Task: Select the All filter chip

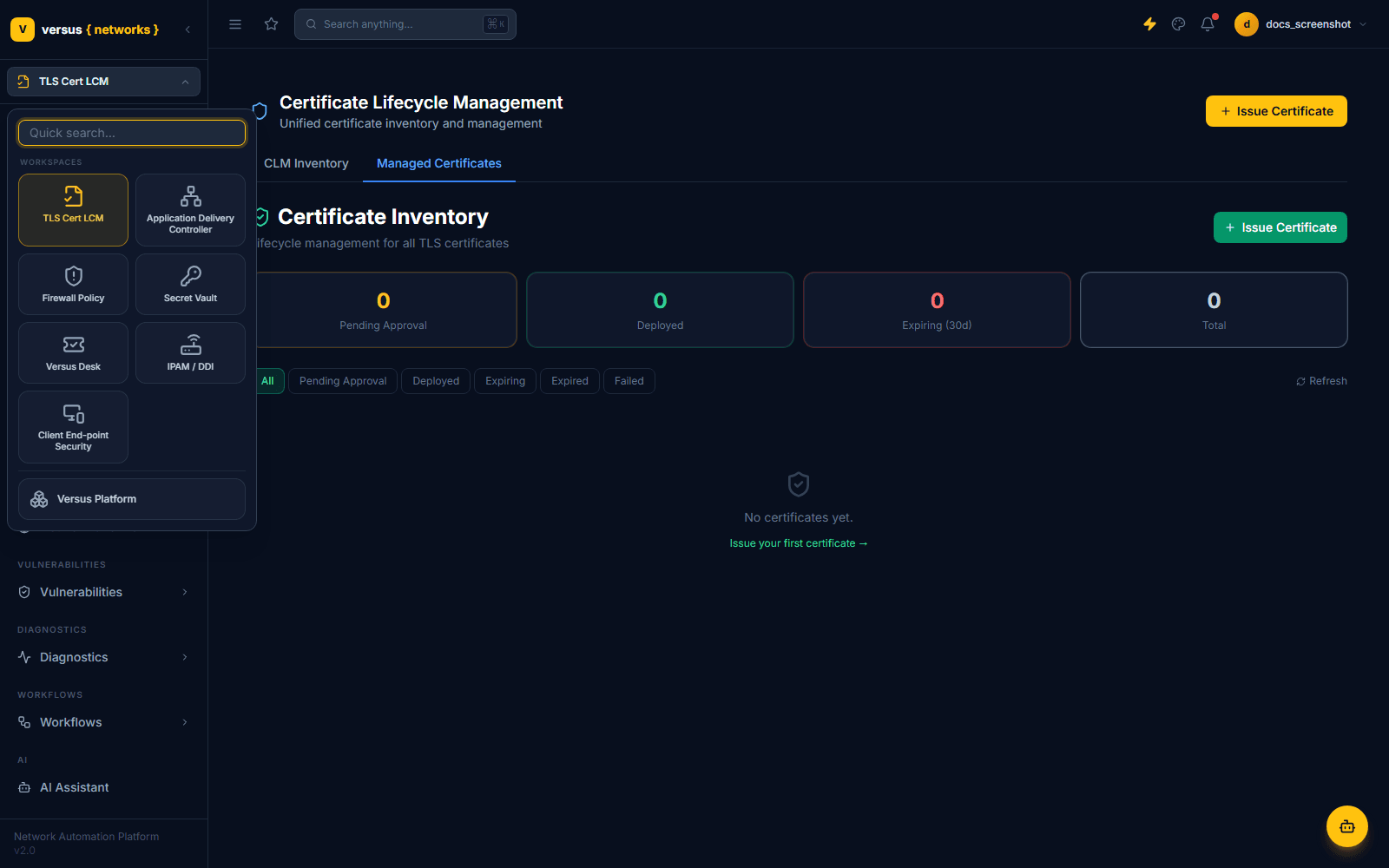Action: pos(269,381)
